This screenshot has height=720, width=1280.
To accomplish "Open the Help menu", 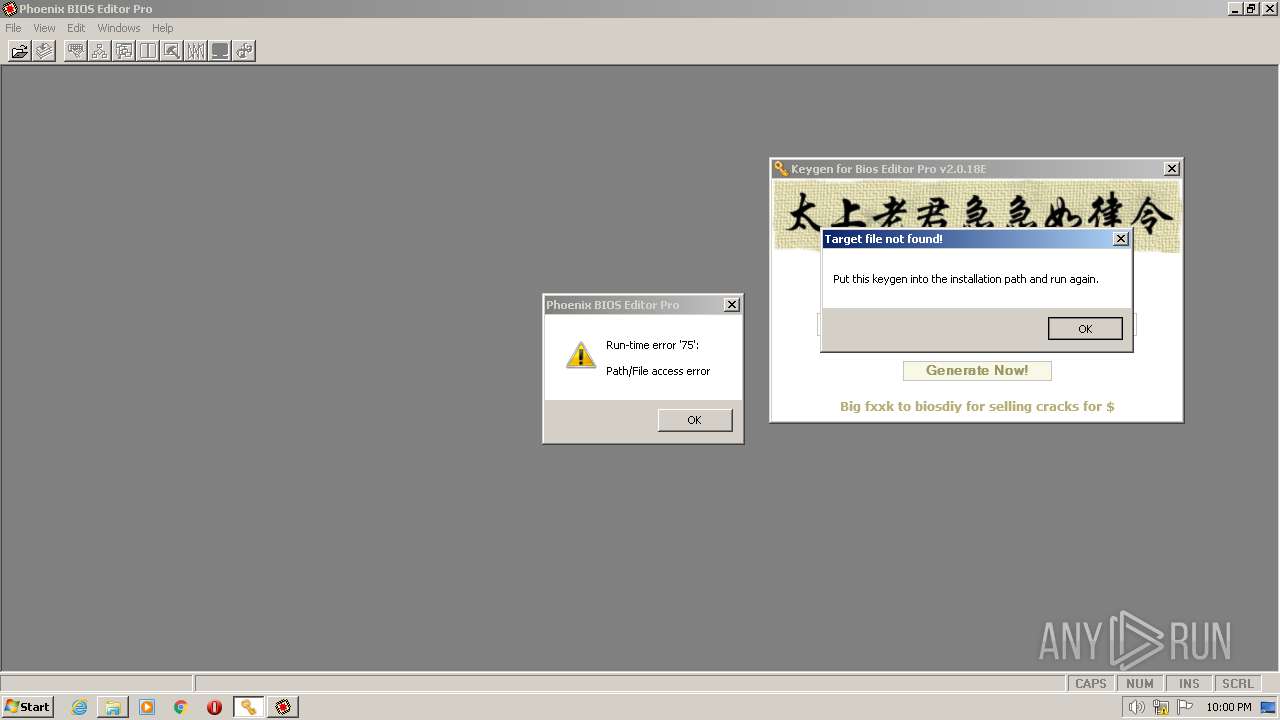I will click(x=163, y=28).
